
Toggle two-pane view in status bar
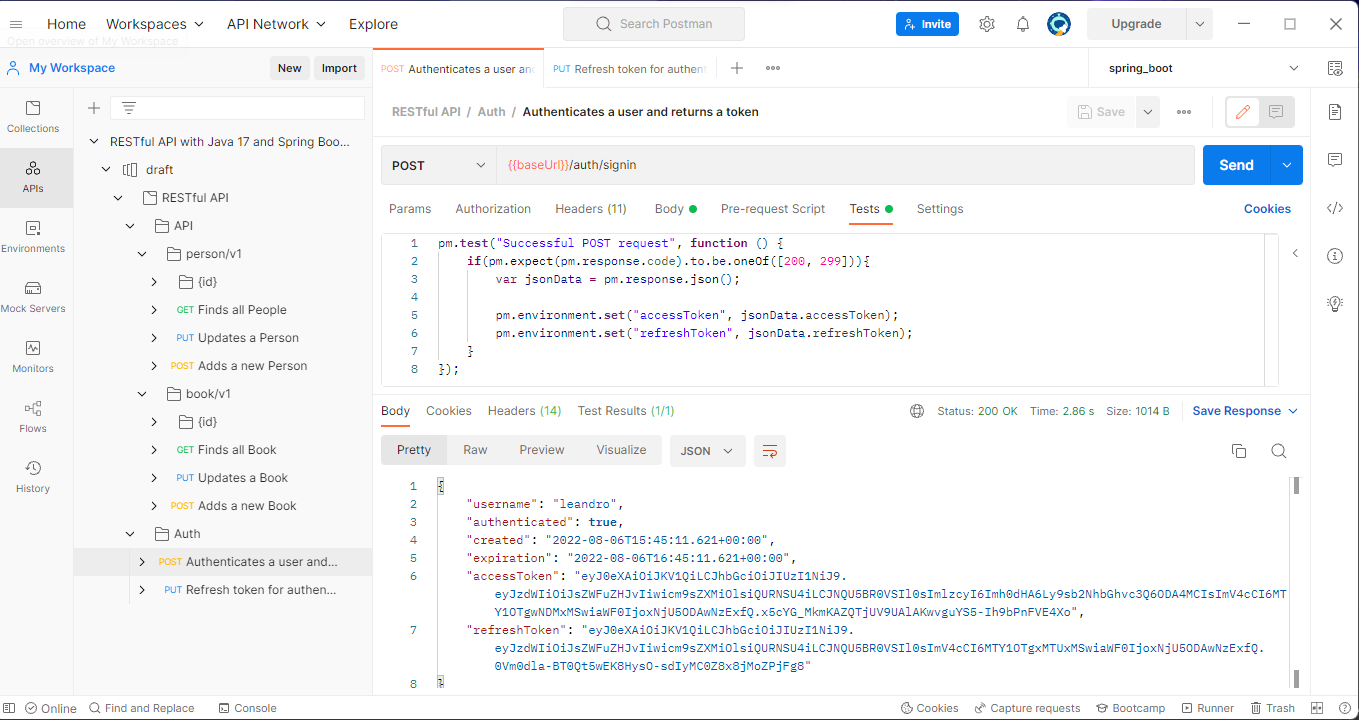pos(1317,708)
